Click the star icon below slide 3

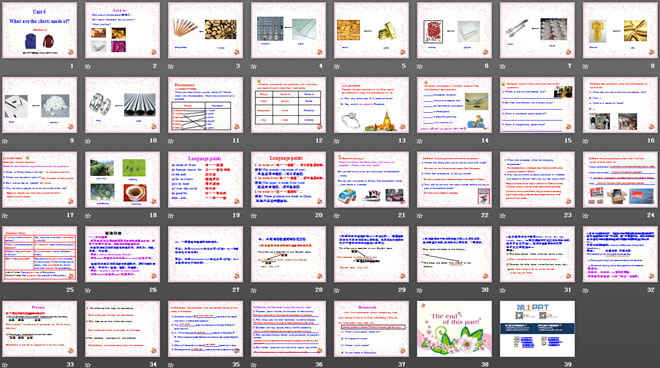pyautogui.click(x=171, y=67)
